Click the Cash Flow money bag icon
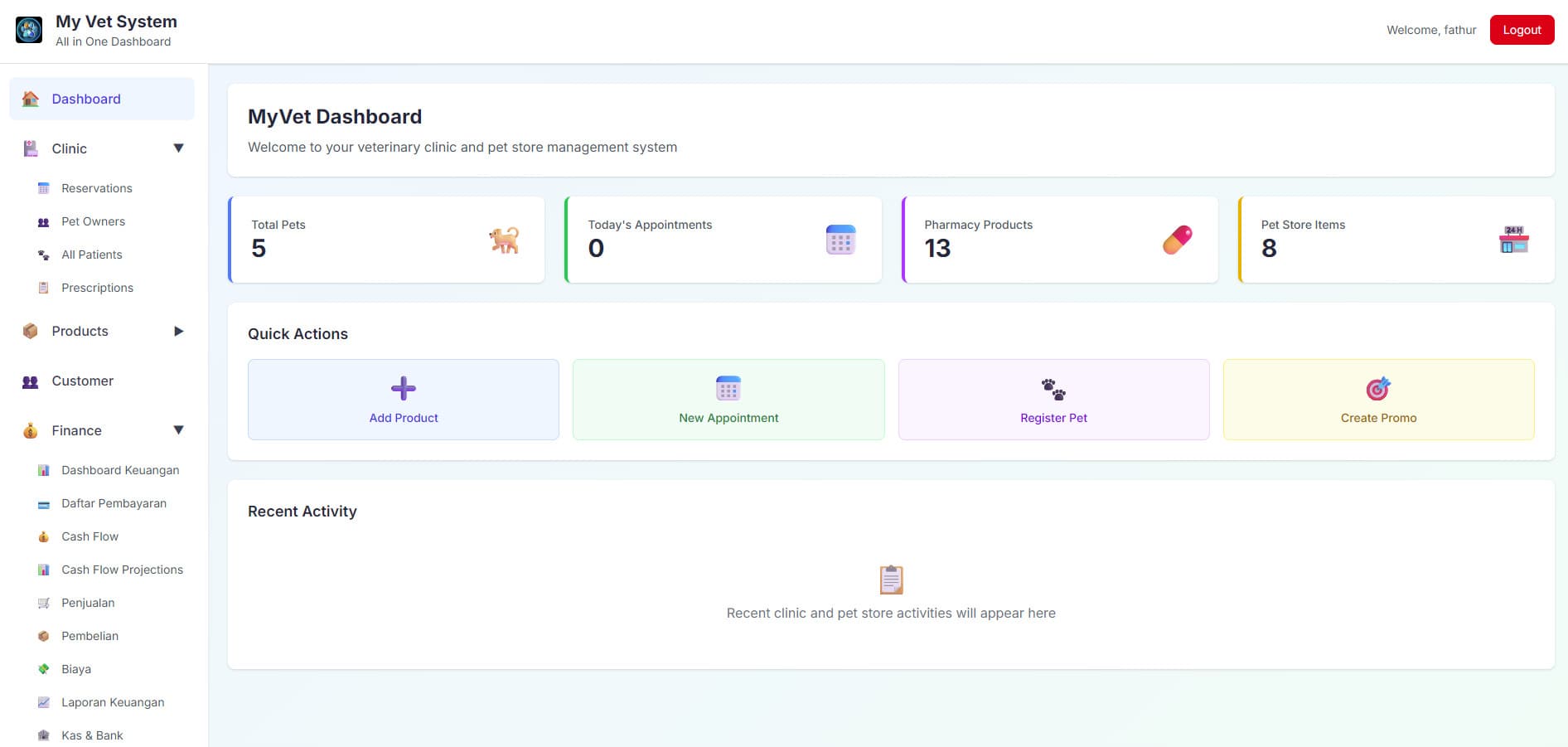The height and width of the screenshot is (747, 1568). (44, 536)
